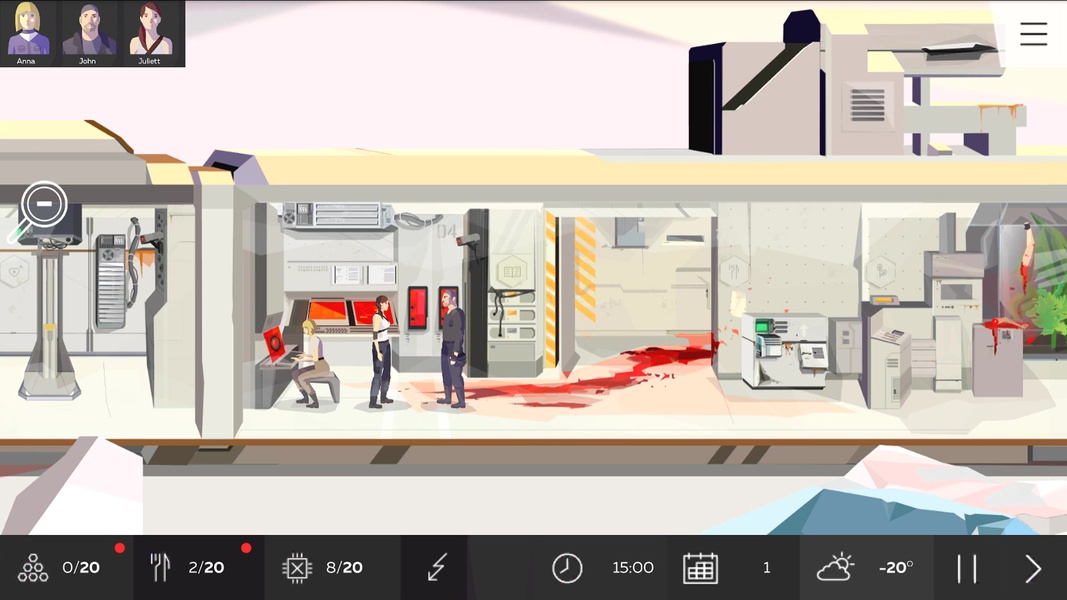1067x600 pixels.
Task: Click the calendar day icon
Action: click(700, 568)
